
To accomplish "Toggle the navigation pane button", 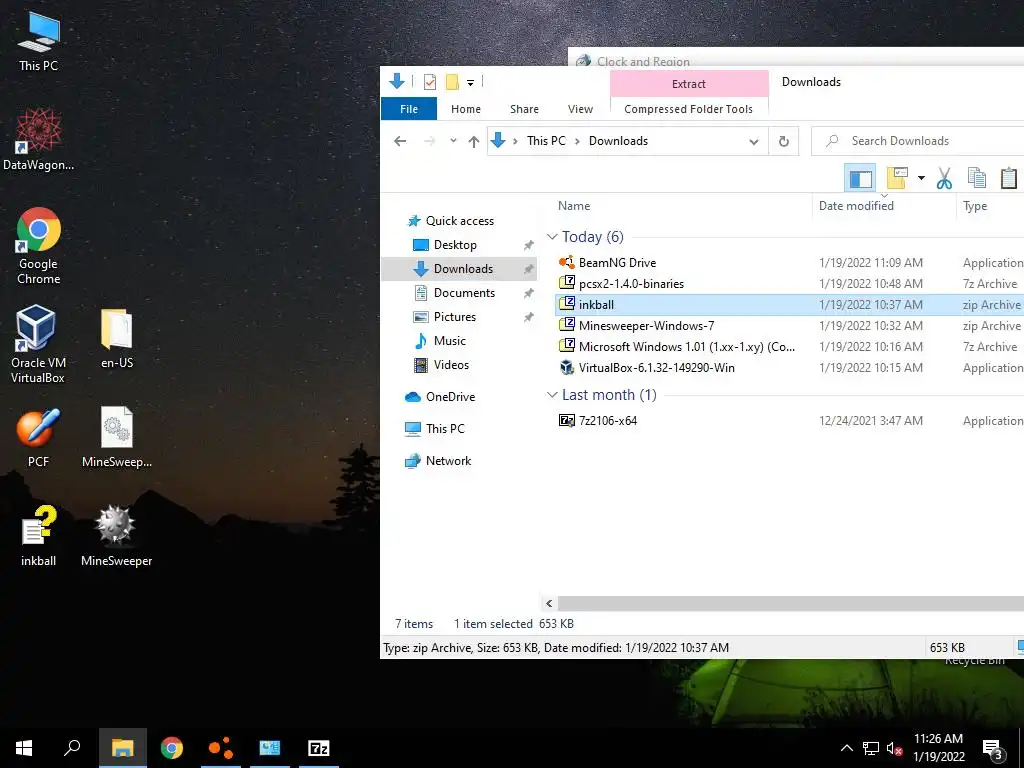I will (860, 178).
